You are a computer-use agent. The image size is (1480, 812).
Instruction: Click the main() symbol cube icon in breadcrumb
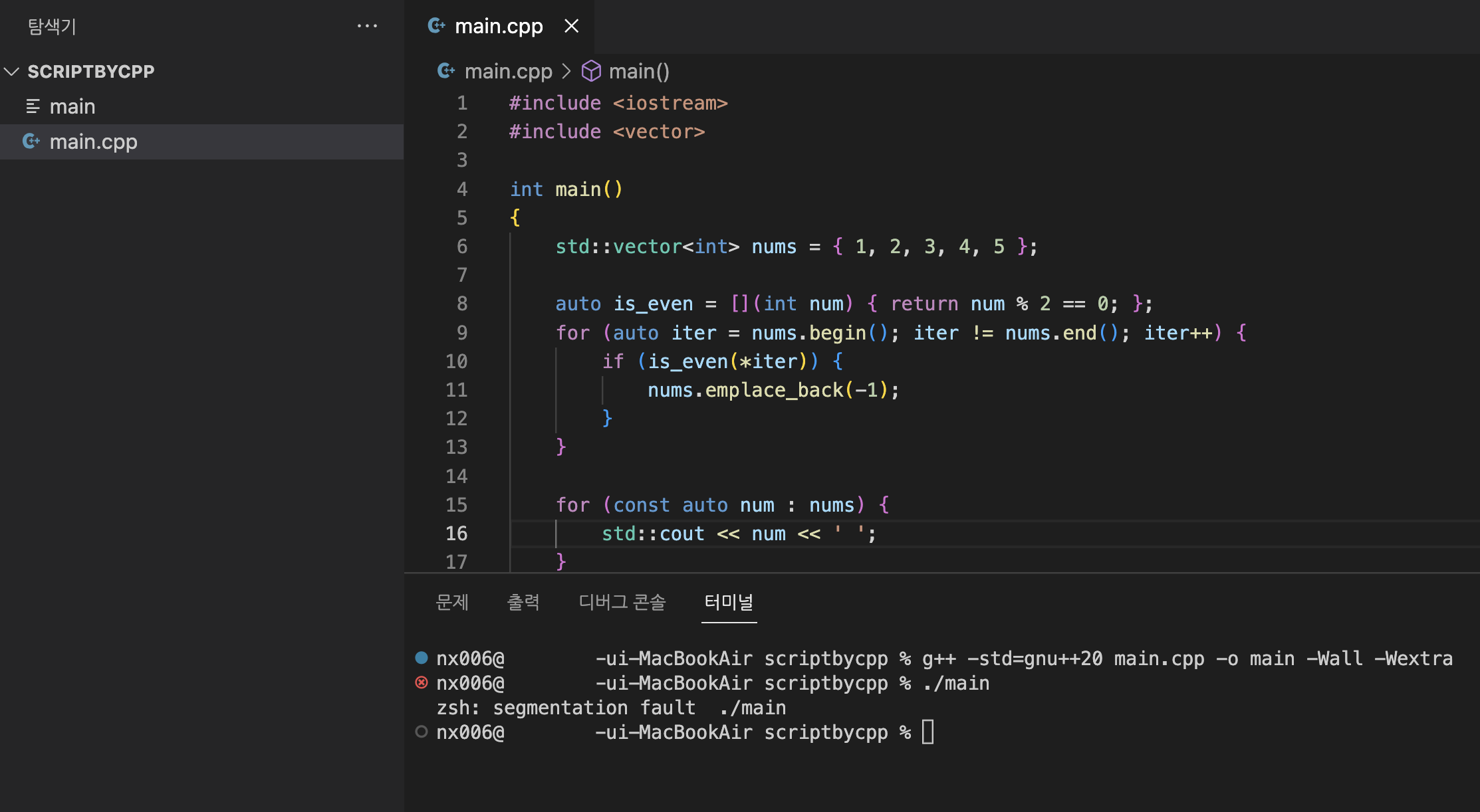coord(591,71)
